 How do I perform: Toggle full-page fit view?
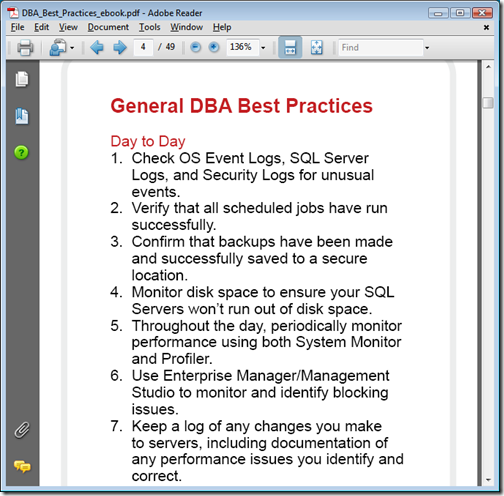(316, 47)
